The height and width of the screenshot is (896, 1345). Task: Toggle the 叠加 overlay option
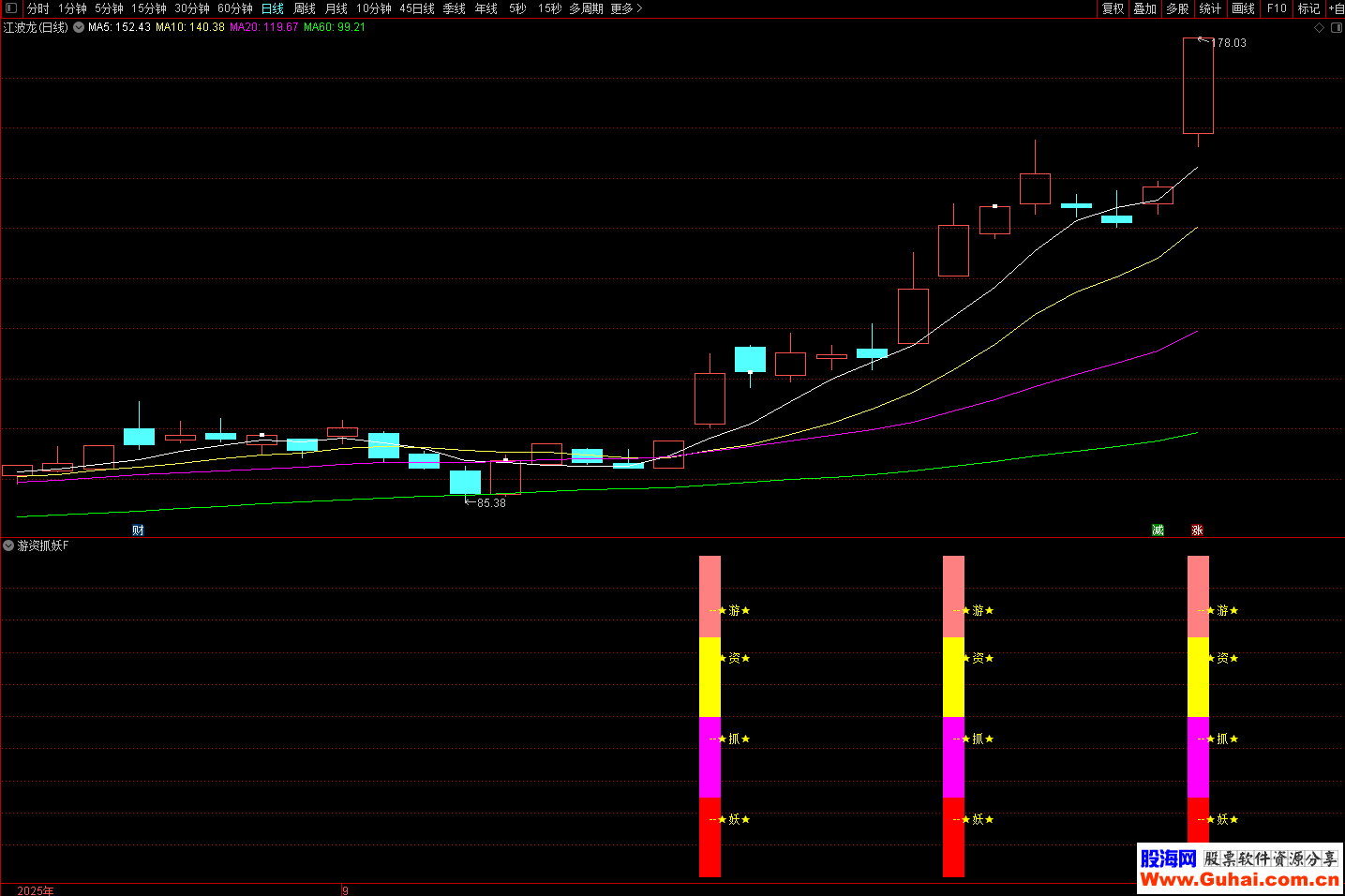pos(1144,8)
